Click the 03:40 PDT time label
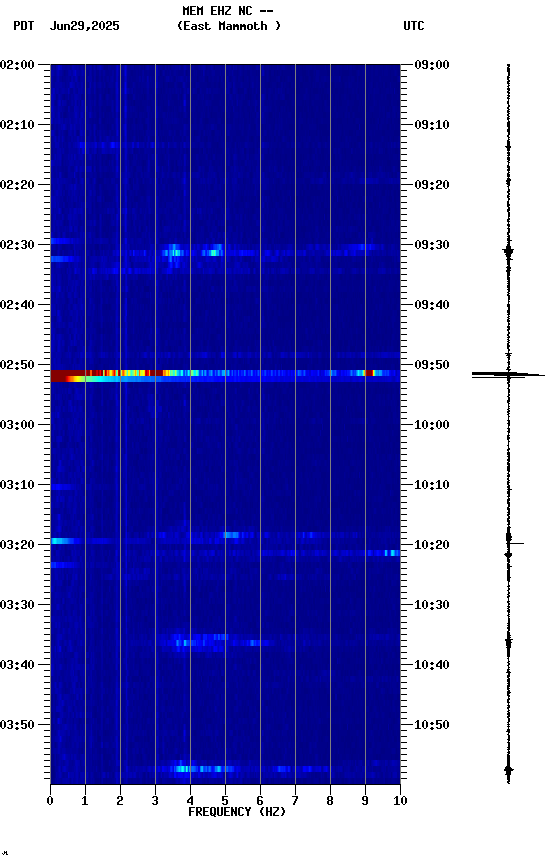 17,665
